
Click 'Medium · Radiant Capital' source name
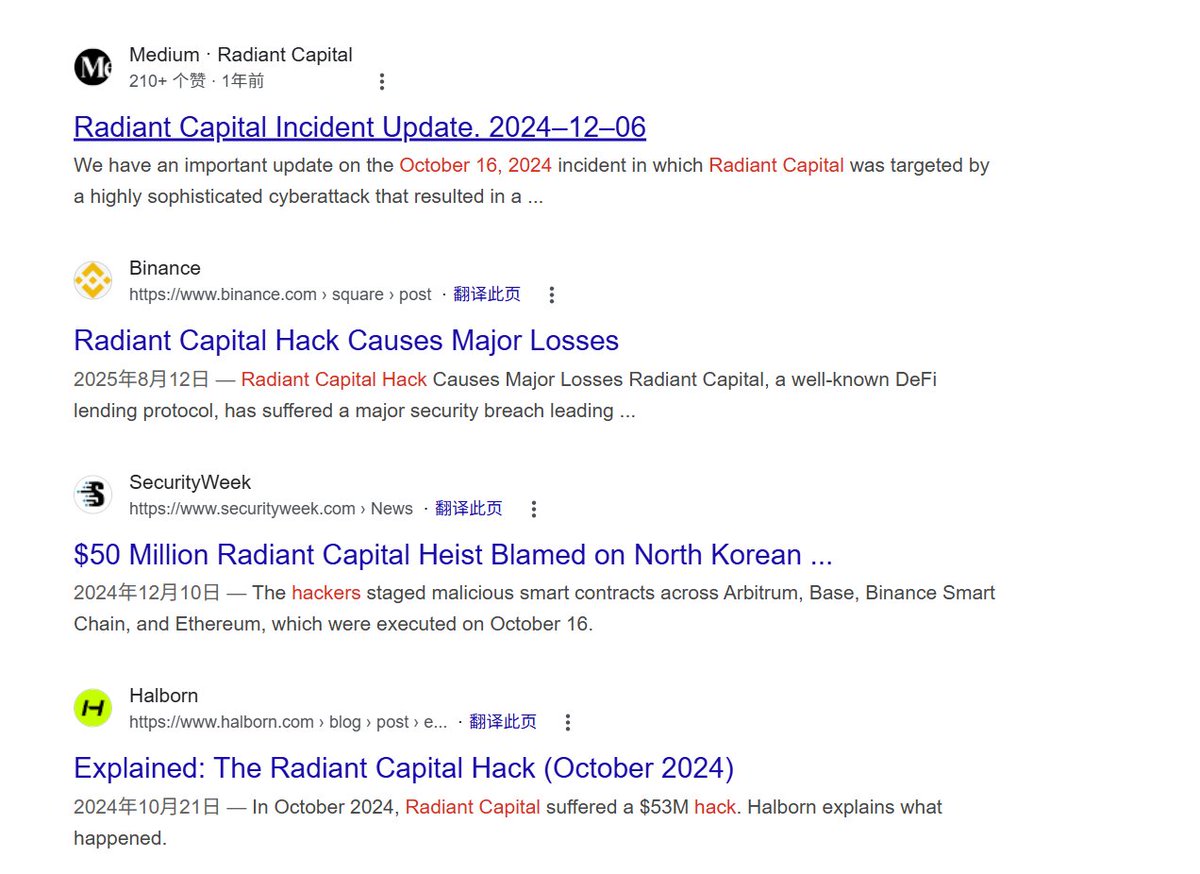click(x=241, y=55)
